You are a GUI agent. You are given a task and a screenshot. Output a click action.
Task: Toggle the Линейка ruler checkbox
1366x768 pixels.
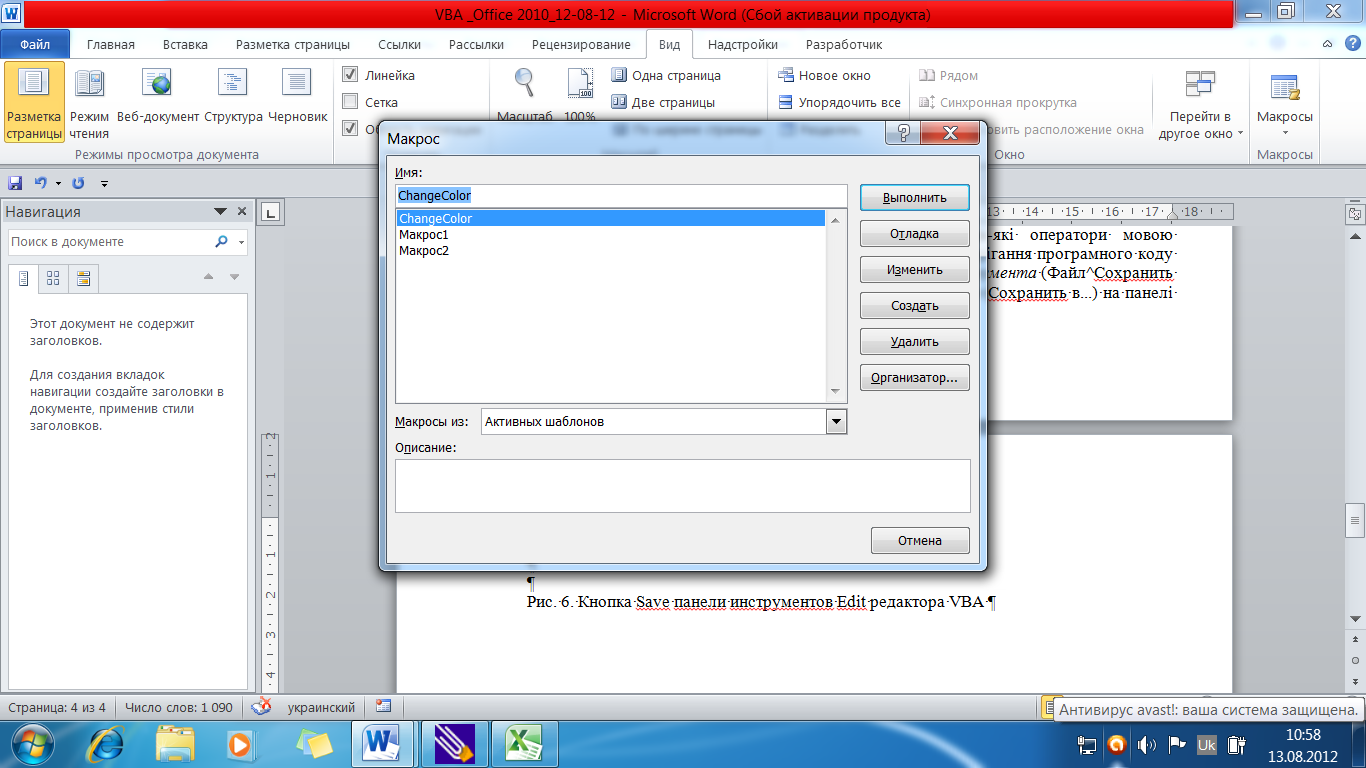click(x=350, y=75)
